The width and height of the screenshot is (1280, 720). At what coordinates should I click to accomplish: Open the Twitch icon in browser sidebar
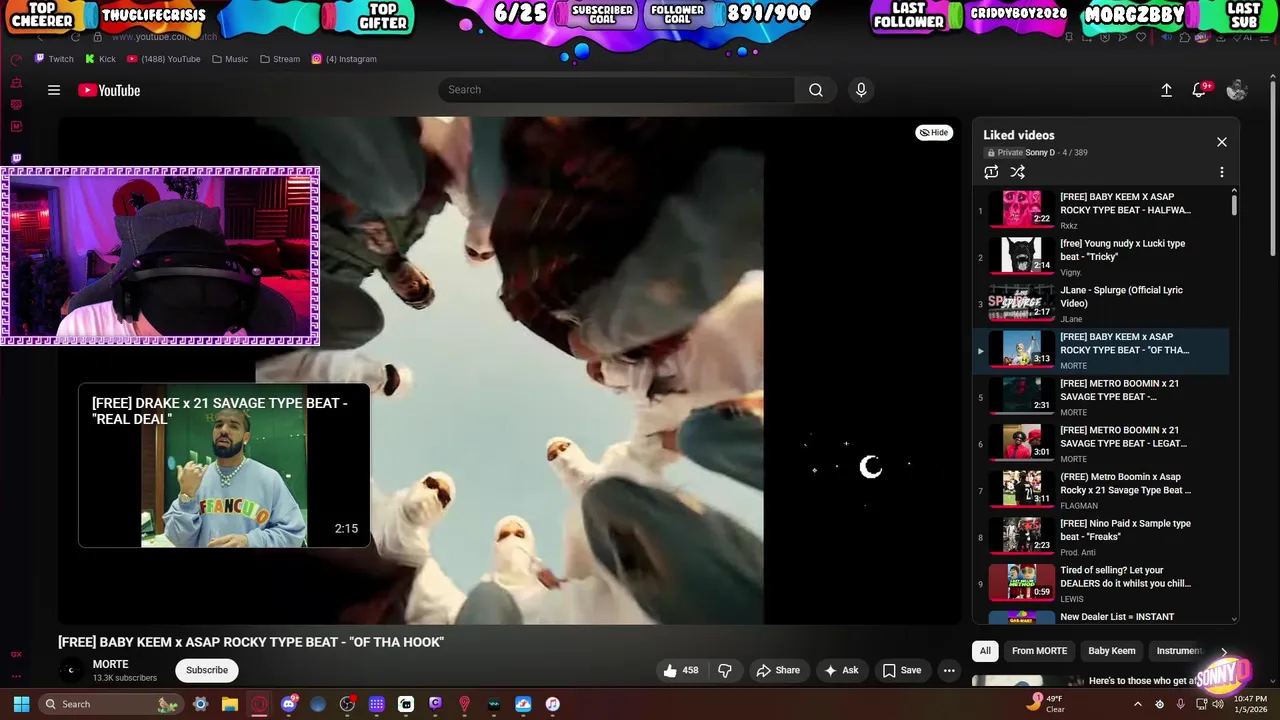click(16, 158)
